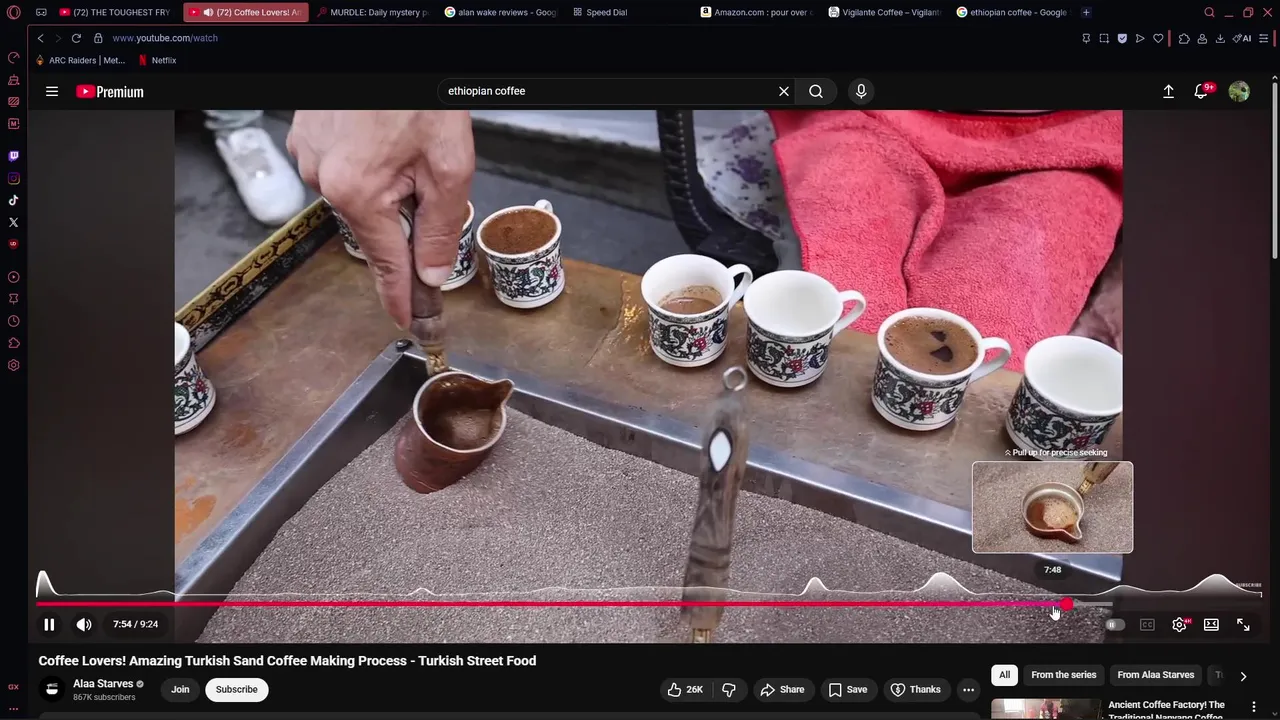The image size is (1280, 720).
Task: Bookmark page with the heart icon
Action: pos(1158,38)
